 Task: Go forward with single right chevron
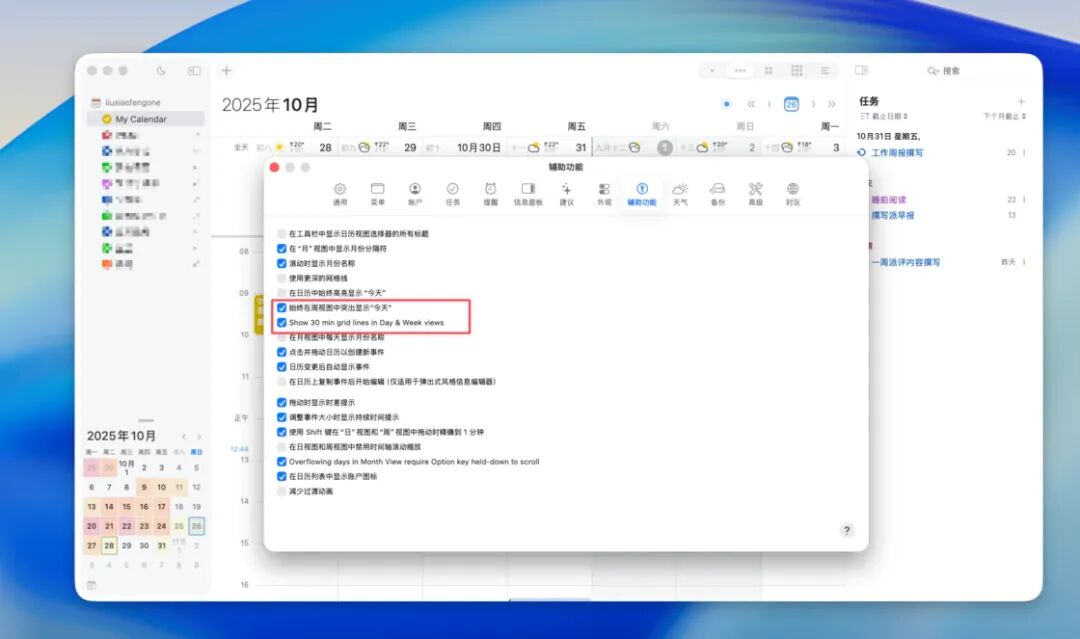[813, 104]
